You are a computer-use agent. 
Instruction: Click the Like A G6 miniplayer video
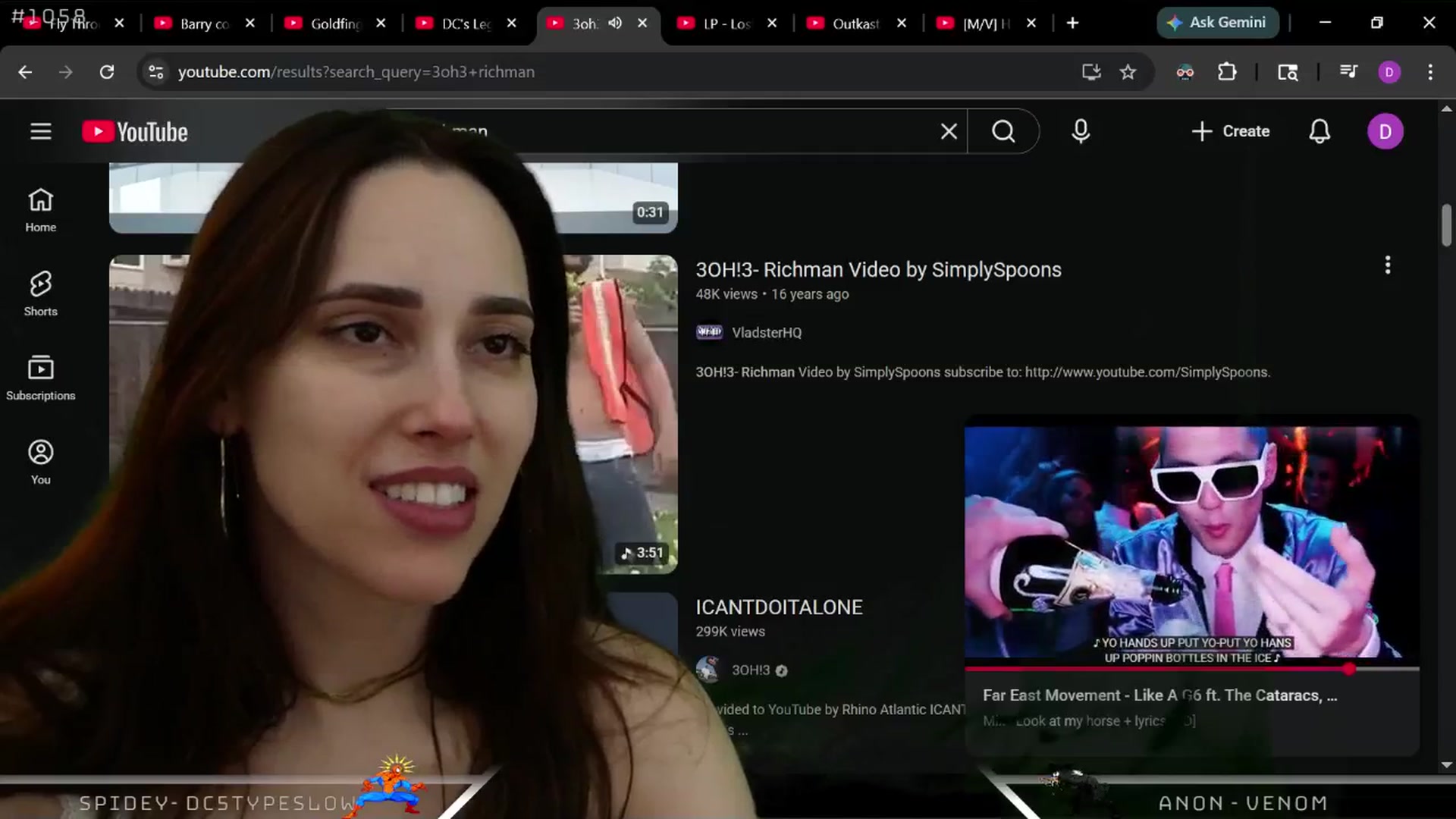tap(1191, 541)
